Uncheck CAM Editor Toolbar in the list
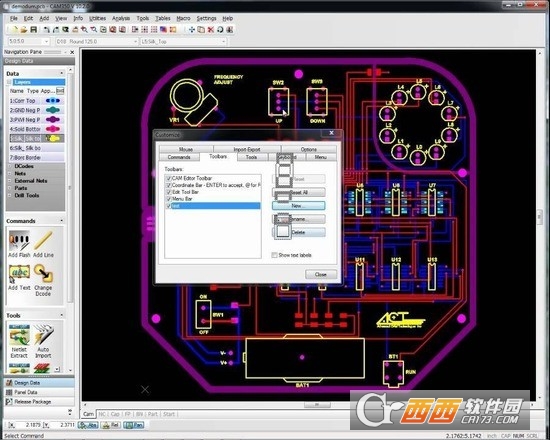The width and height of the screenshot is (550, 440). [x=168, y=178]
